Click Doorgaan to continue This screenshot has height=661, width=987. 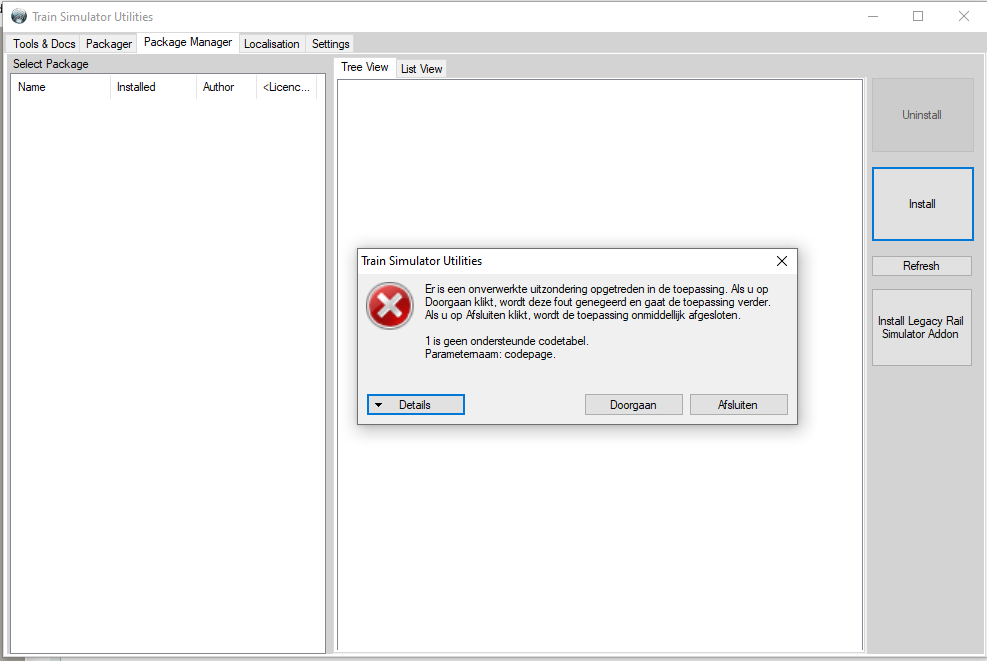click(x=633, y=405)
